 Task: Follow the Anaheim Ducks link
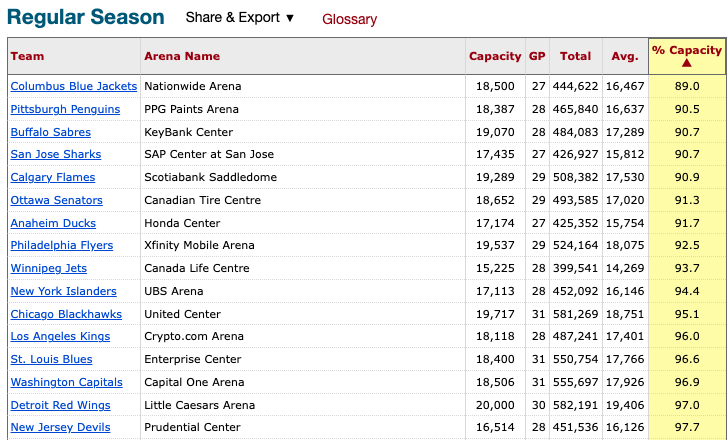click(x=53, y=223)
